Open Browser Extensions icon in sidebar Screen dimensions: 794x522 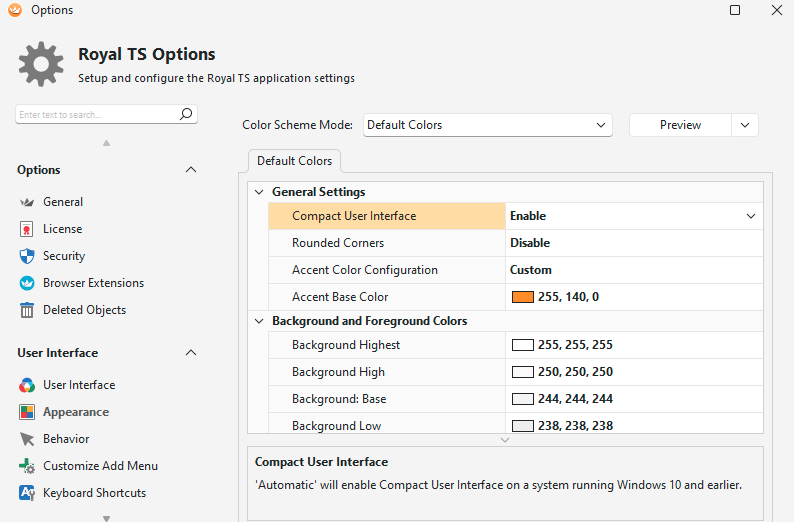click(27, 283)
